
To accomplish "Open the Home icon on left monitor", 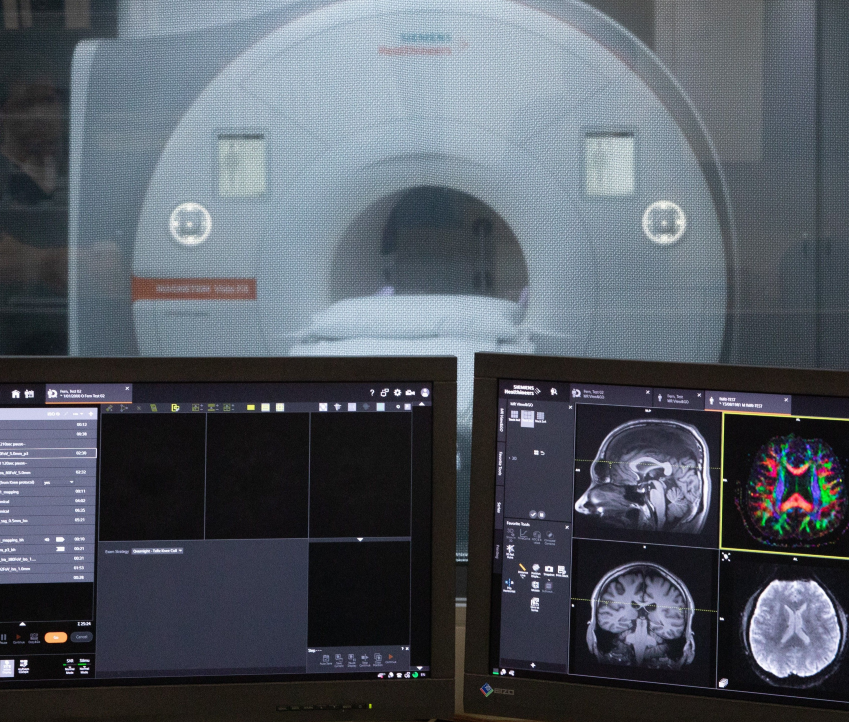I will (16, 394).
